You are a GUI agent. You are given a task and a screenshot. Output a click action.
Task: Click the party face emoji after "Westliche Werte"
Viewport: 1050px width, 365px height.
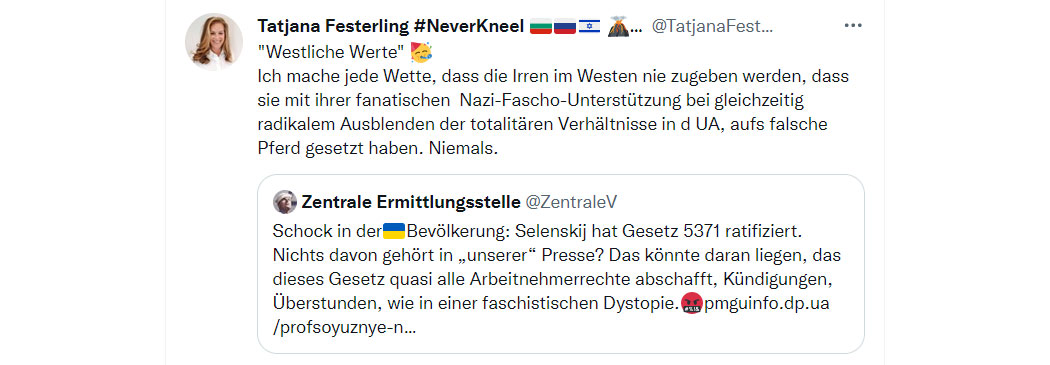421,52
